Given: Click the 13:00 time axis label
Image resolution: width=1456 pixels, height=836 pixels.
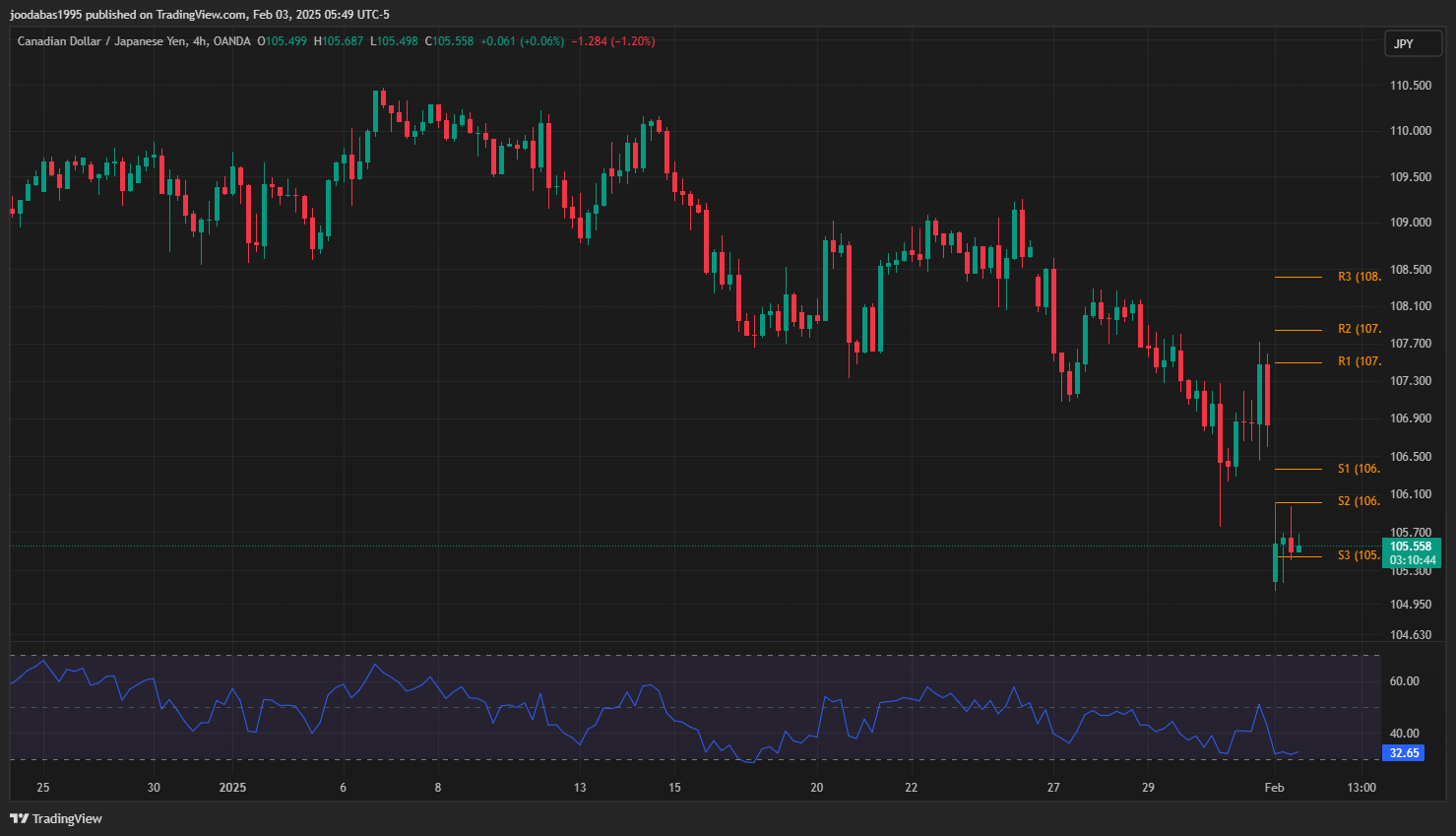Looking at the screenshot, I should point(1361,788).
